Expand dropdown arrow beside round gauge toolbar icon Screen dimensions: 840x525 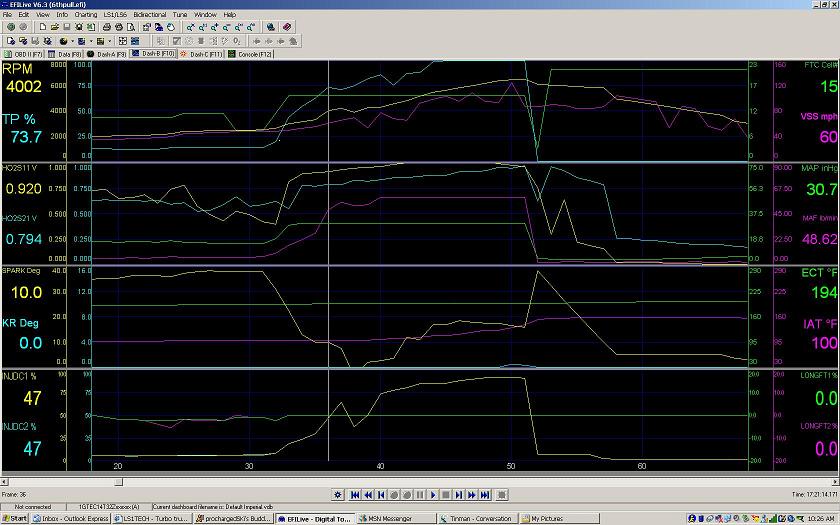click(73, 41)
